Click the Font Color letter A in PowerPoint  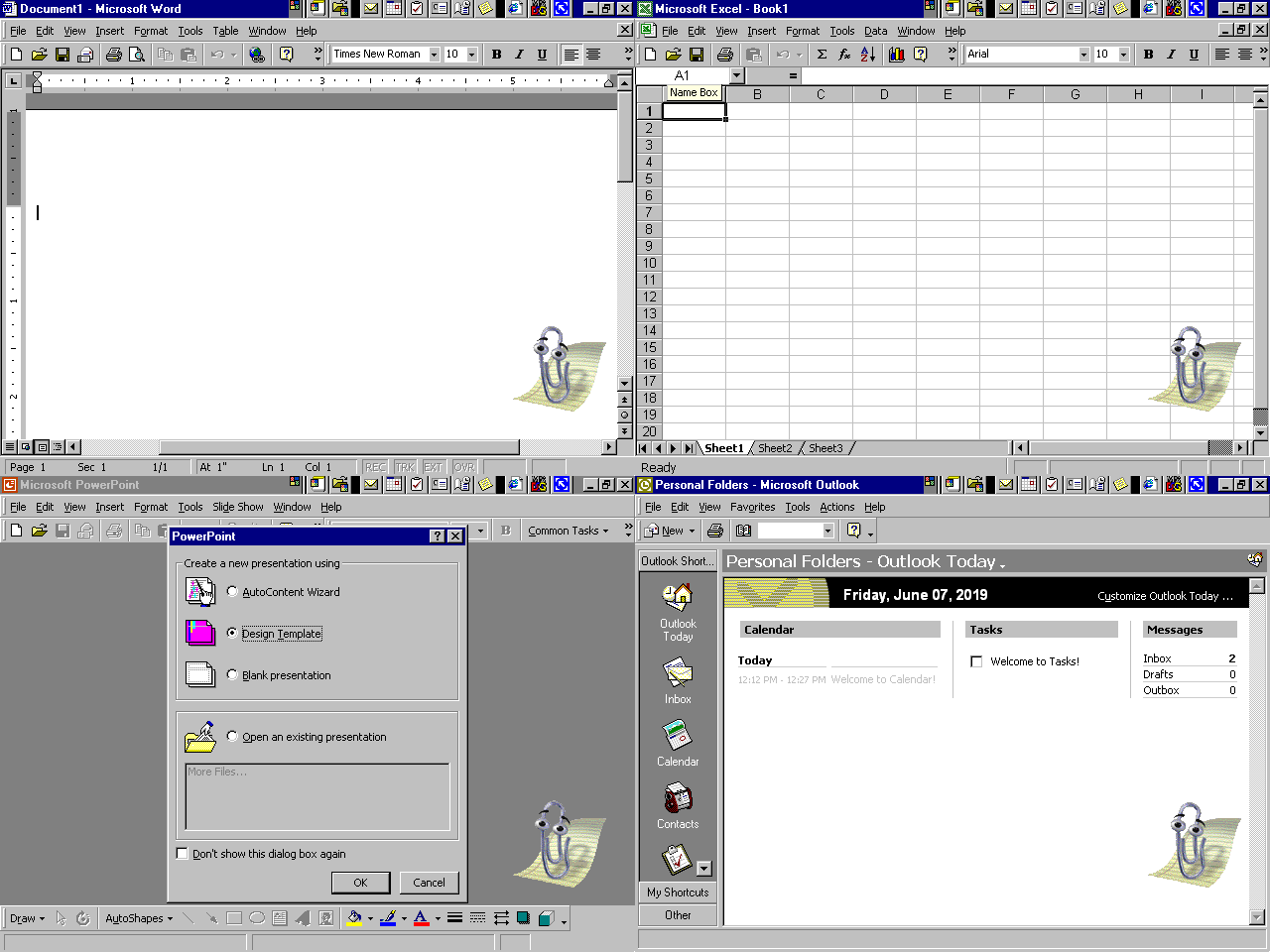pyautogui.click(x=422, y=918)
